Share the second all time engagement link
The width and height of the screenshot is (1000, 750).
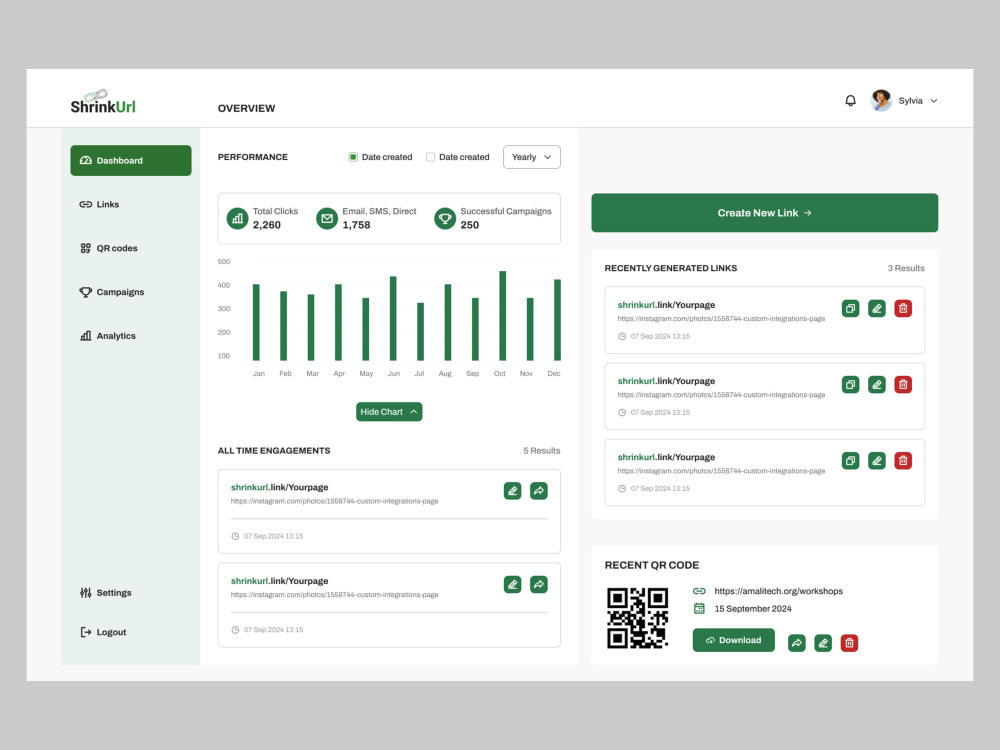pos(539,584)
